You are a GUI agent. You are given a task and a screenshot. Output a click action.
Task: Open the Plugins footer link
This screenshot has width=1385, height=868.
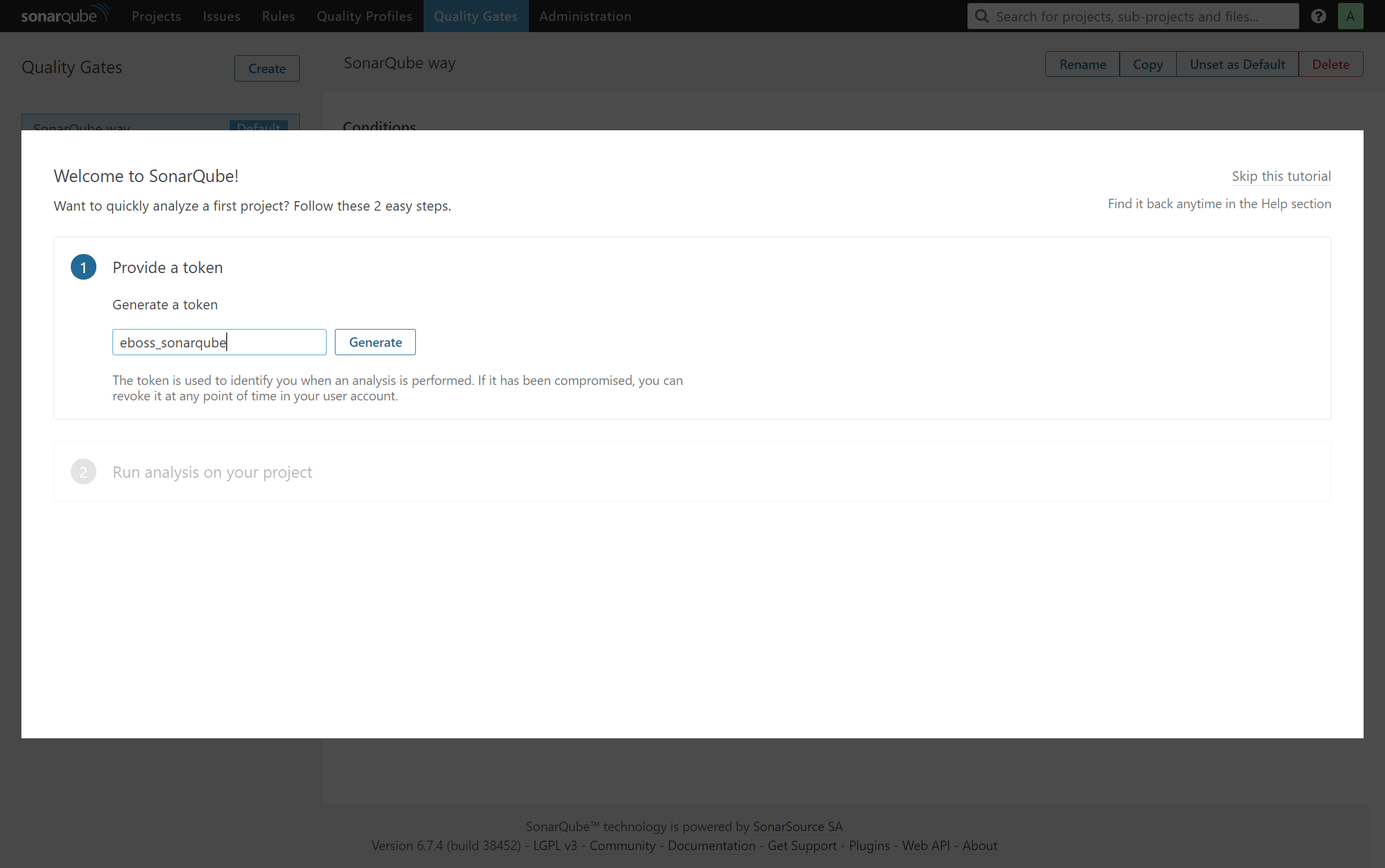tap(869, 845)
